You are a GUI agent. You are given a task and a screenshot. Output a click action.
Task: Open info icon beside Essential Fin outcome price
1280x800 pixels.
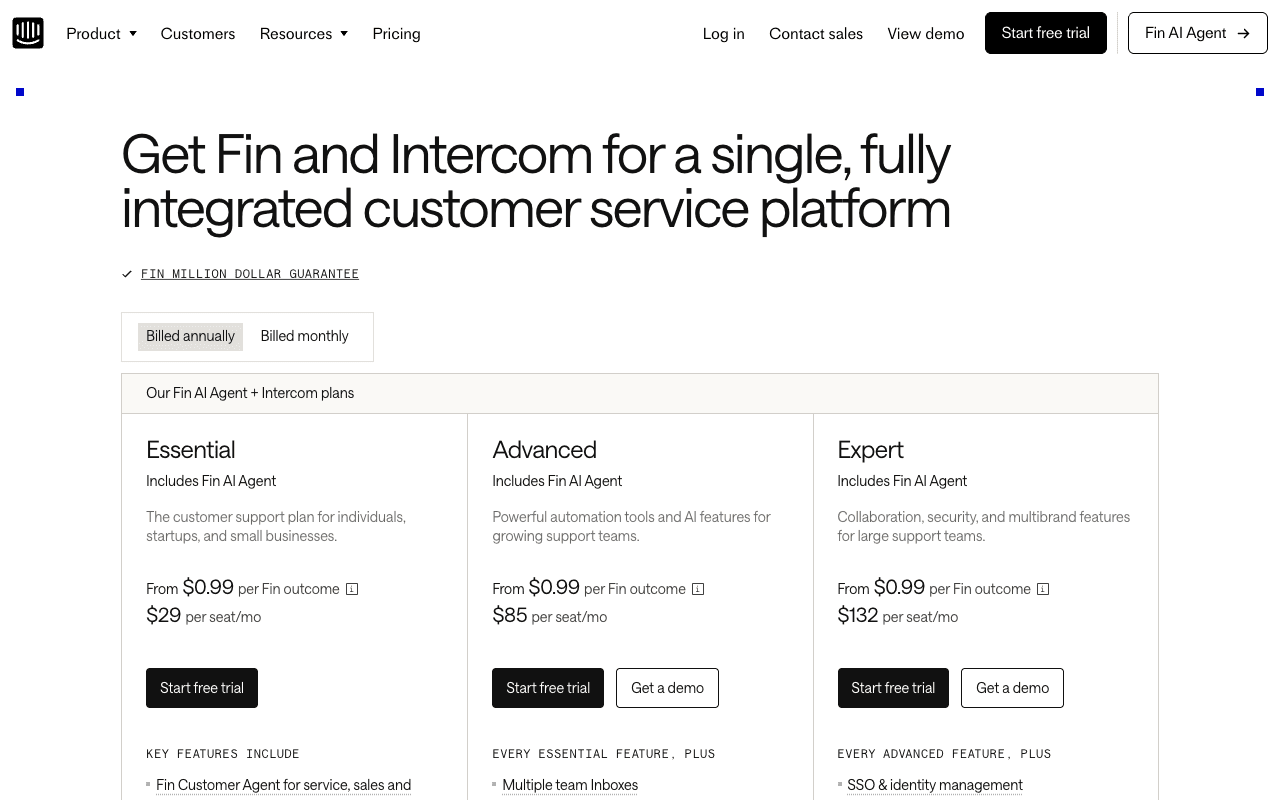[x=352, y=589]
